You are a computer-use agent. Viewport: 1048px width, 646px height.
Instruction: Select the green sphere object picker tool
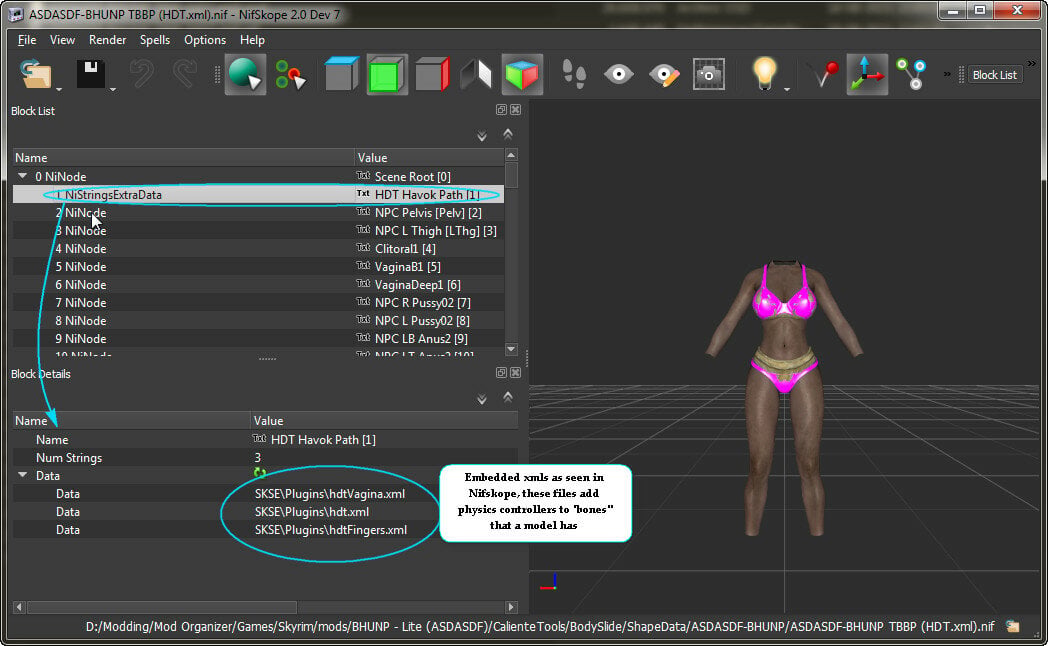click(245, 74)
